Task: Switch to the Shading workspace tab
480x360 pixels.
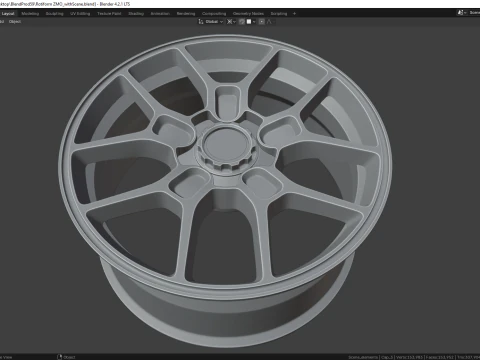Action: (136, 14)
